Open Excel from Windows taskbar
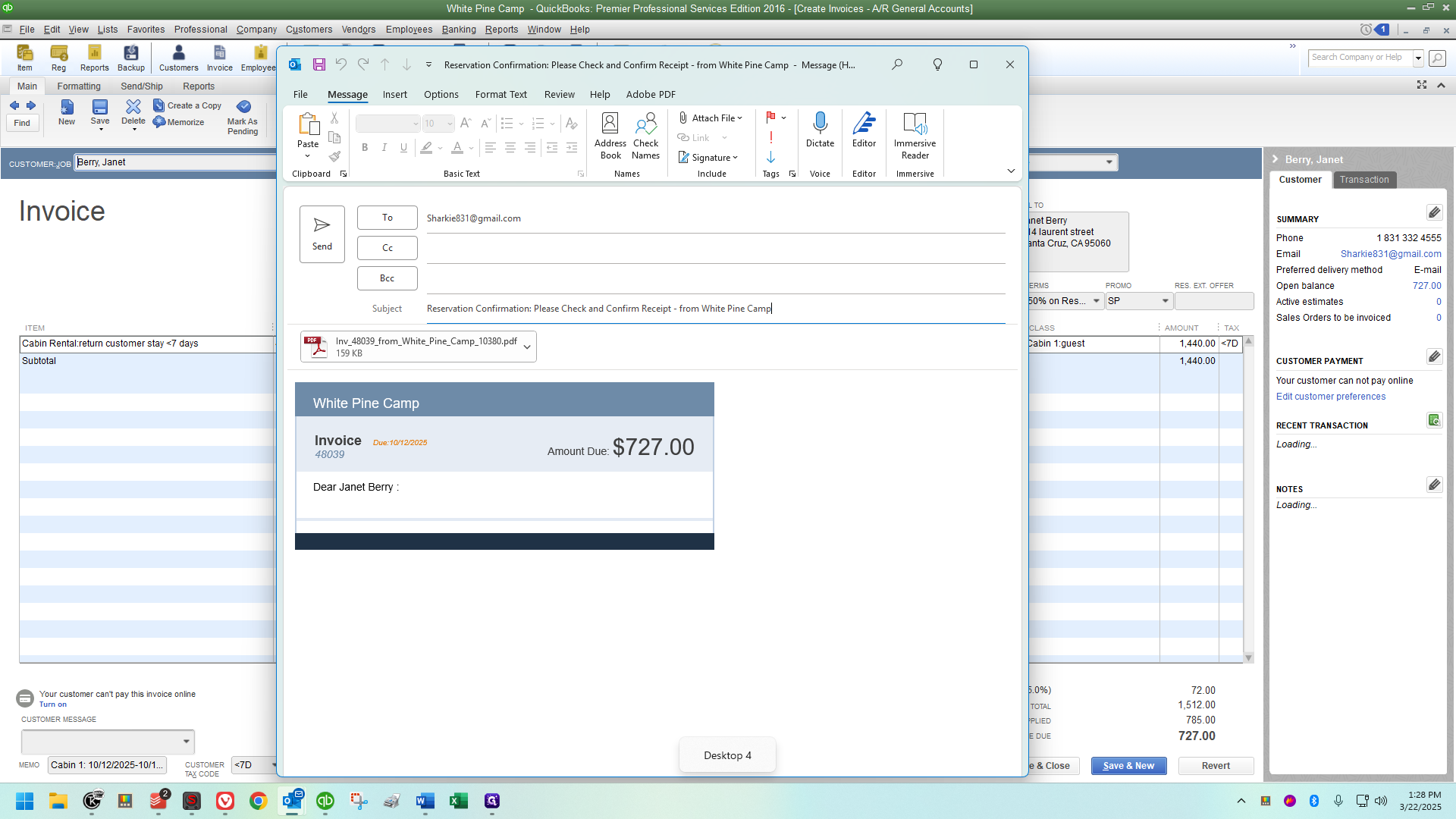This screenshot has width=1456, height=819. (458, 801)
